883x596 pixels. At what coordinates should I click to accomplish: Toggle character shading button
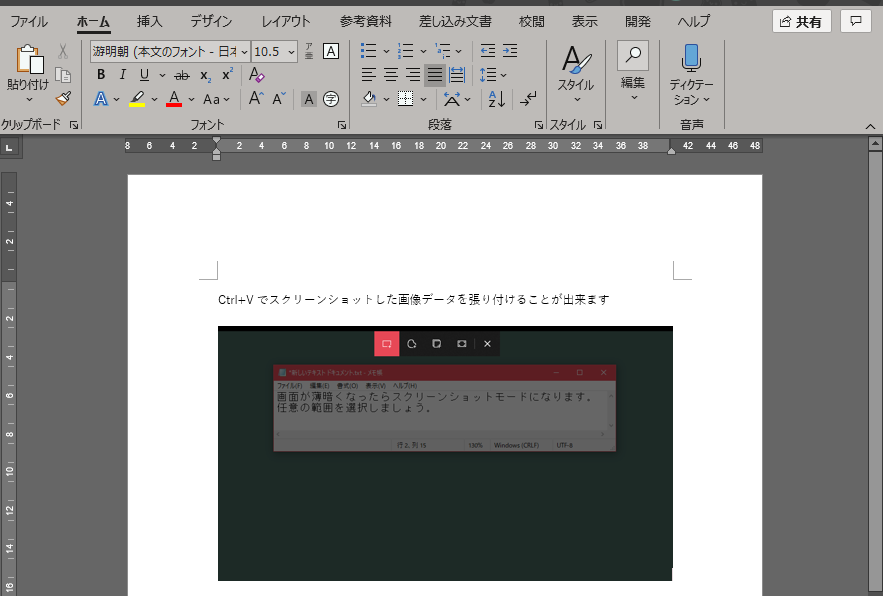point(309,100)
